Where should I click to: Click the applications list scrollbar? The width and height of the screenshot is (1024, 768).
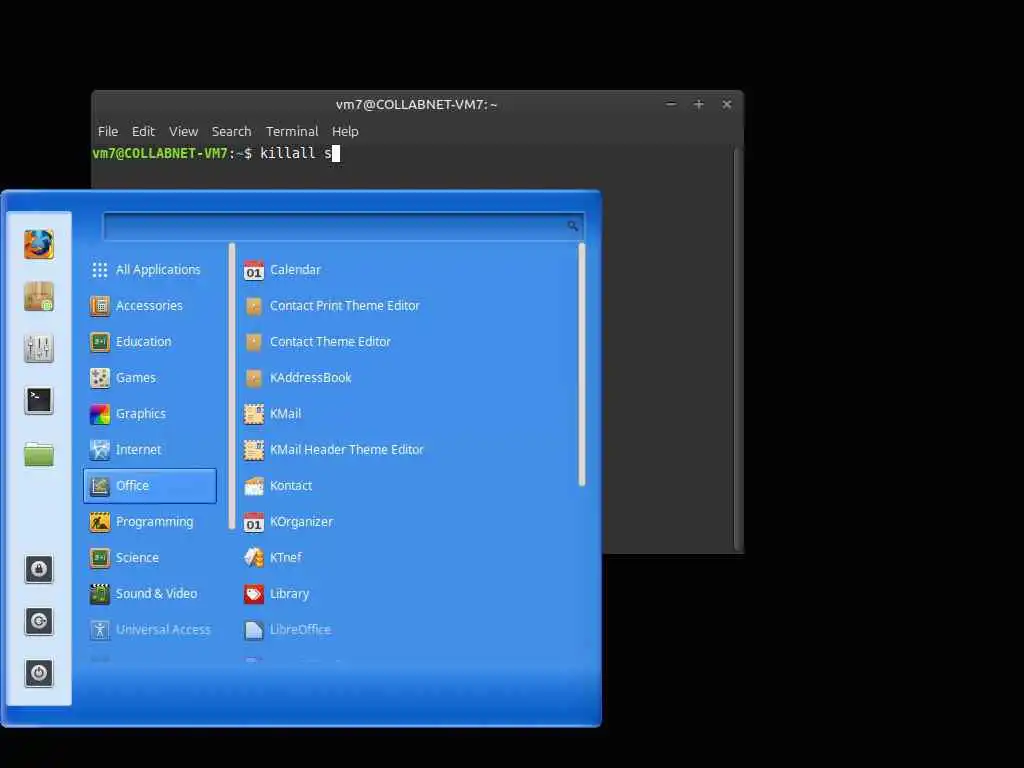(581, 365)
